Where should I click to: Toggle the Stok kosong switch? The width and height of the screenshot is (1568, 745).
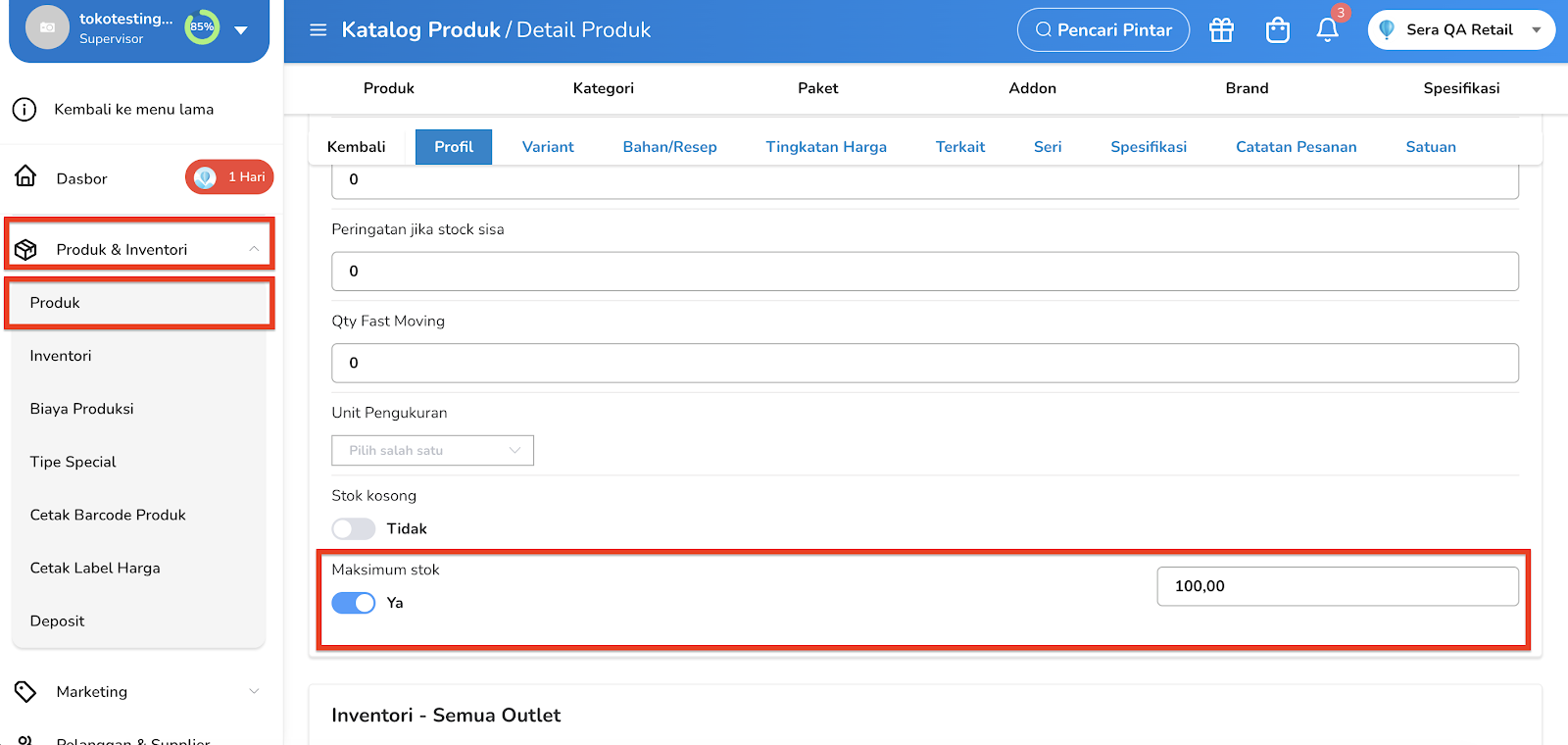tap(354, 529)
